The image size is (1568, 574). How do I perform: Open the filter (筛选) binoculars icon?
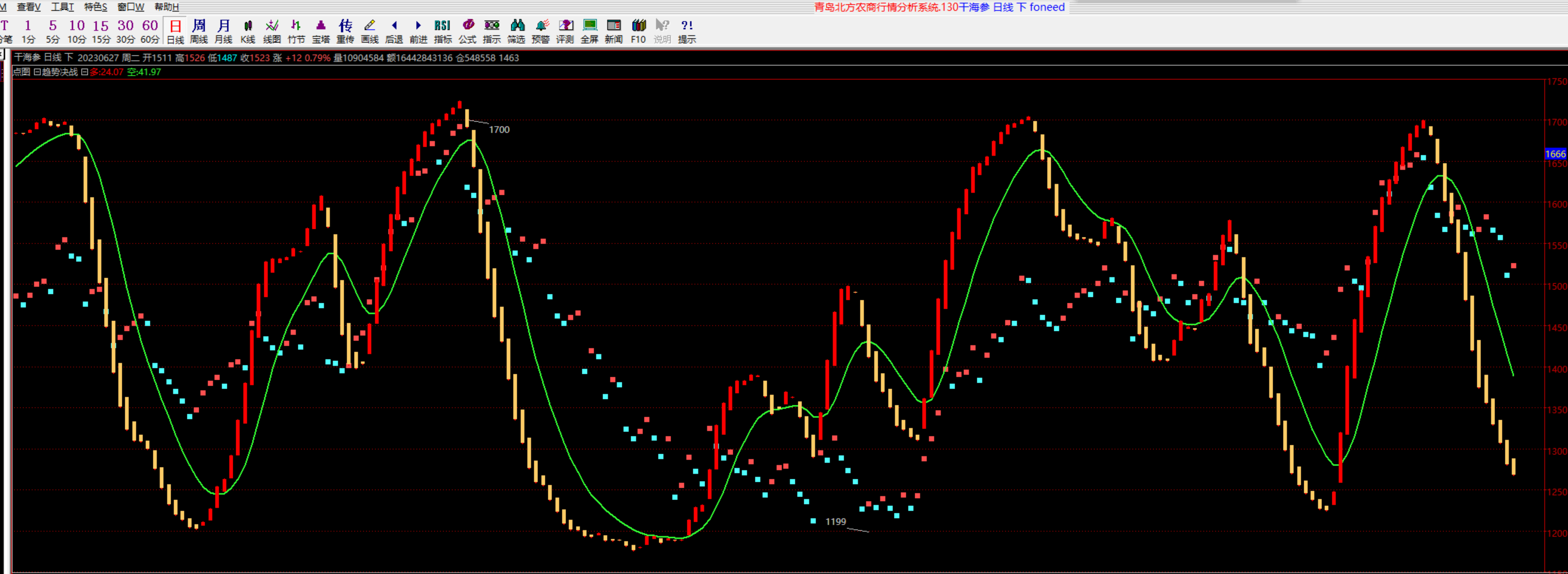pyautogui.click(x=516, y=31)
